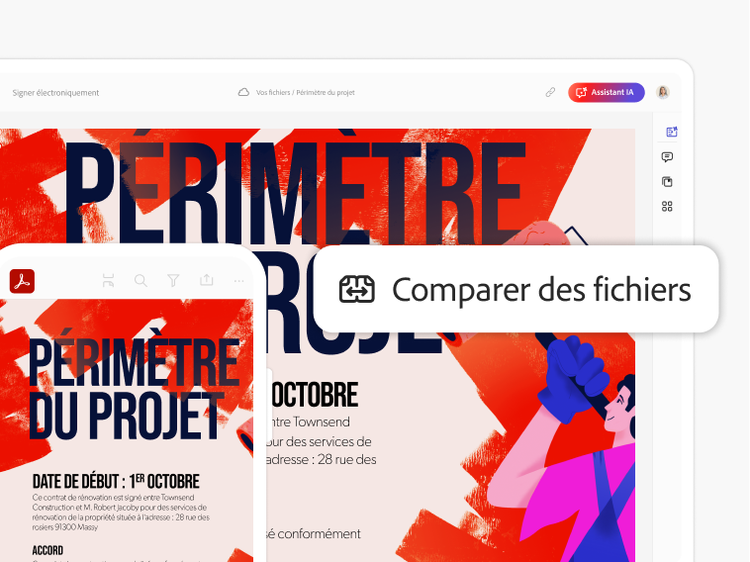Click the Comparer des fichiers button
This screenshot has height=562, width=750.
tap(516, 289)
